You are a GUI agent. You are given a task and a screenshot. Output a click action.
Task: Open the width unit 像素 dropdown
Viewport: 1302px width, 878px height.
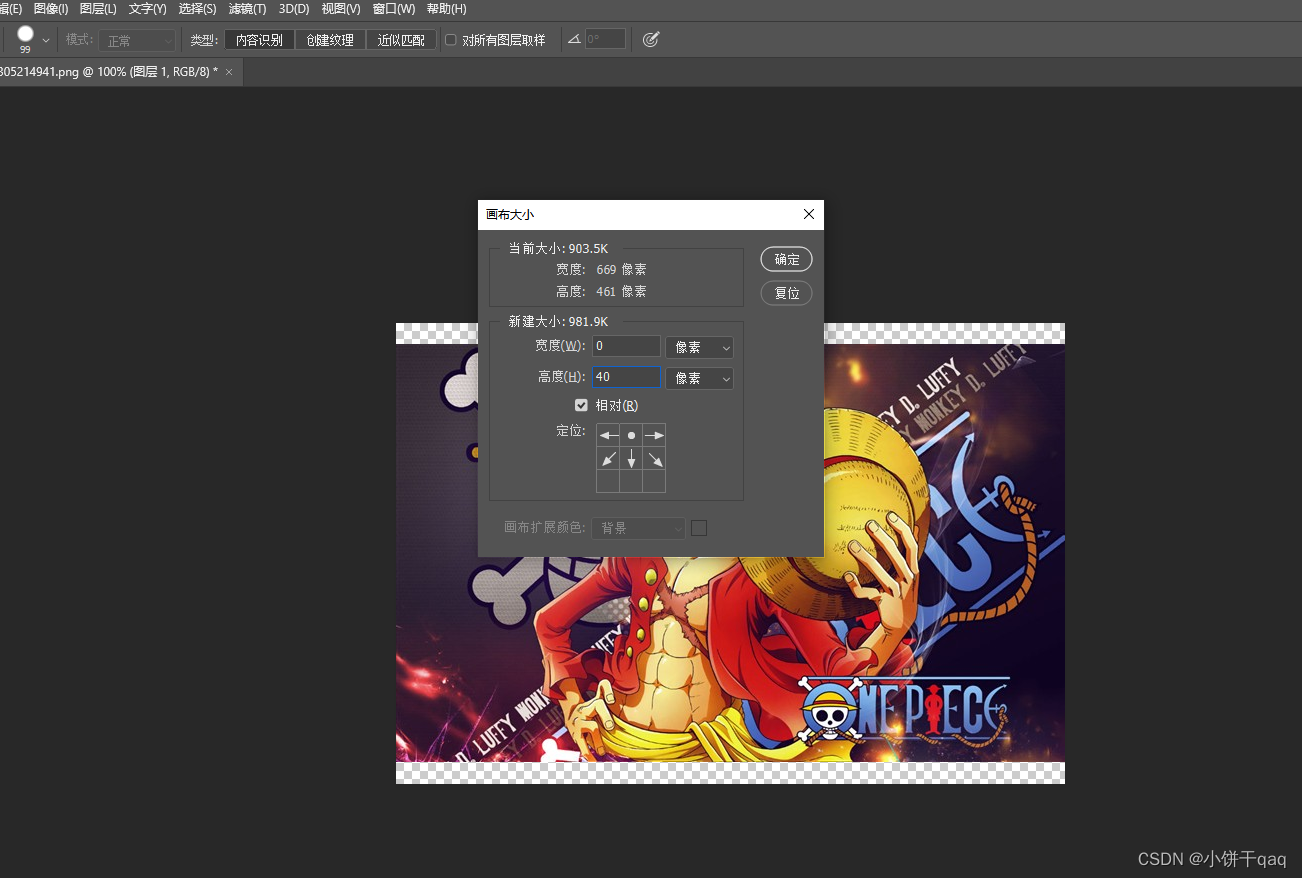coord(699,347)
